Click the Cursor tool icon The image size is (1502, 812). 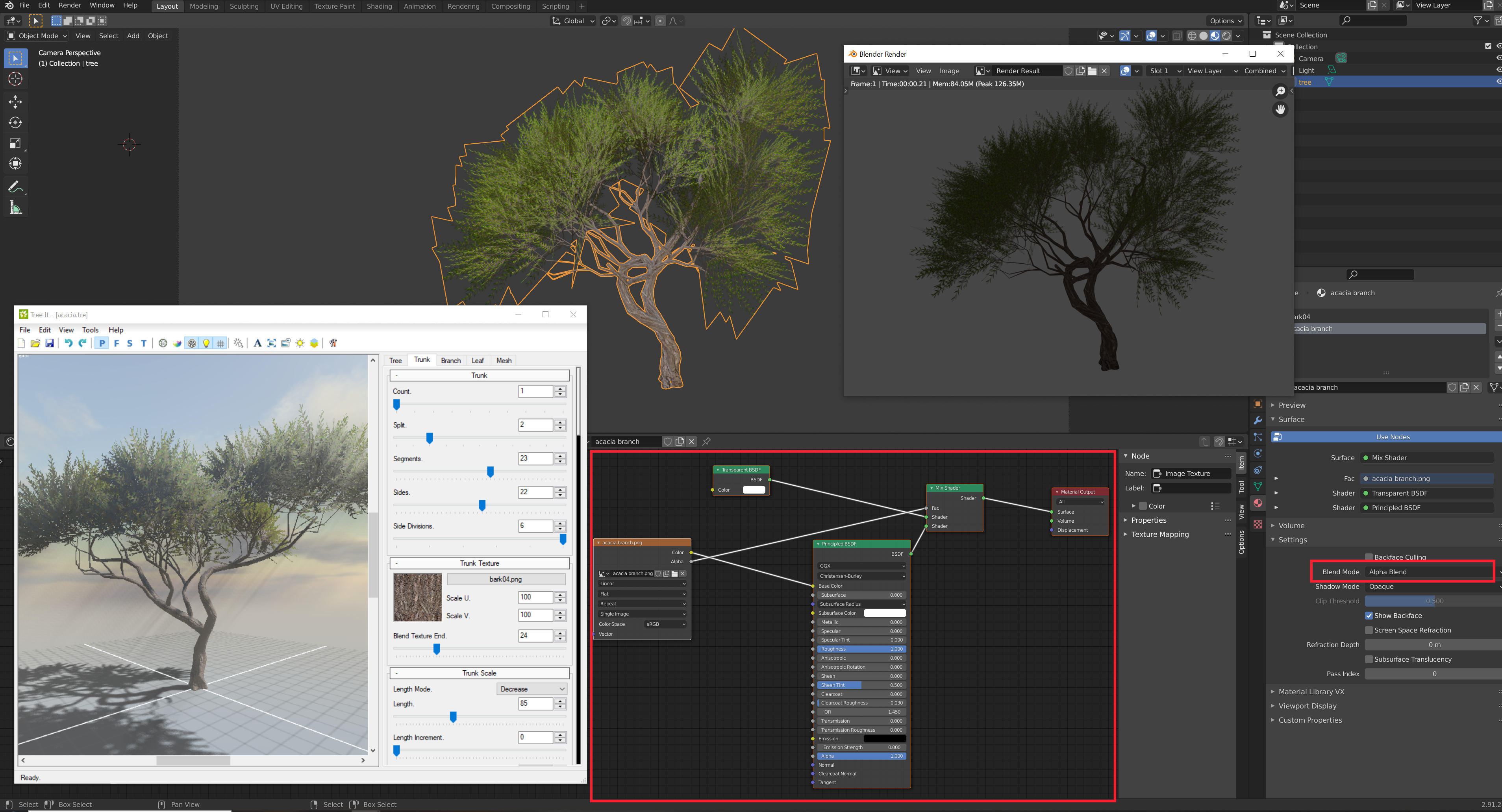pos(16,79)
